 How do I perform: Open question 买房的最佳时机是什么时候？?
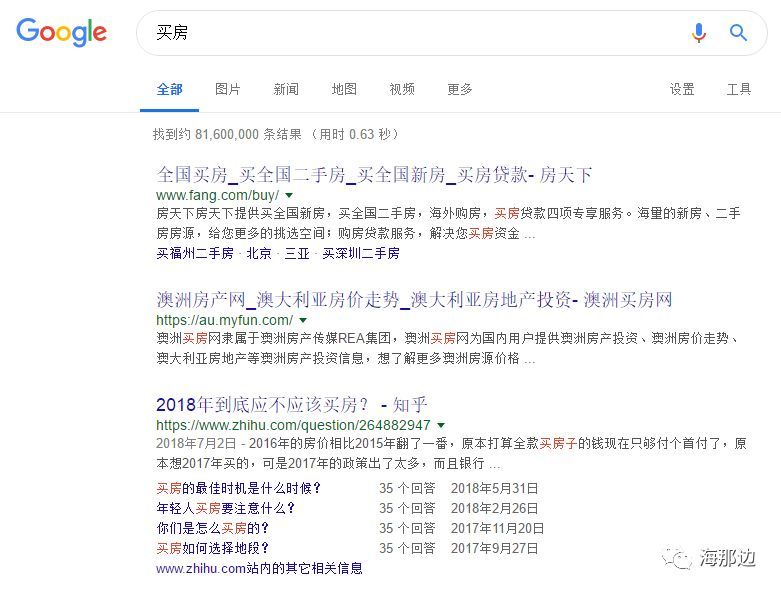point(239,488)
